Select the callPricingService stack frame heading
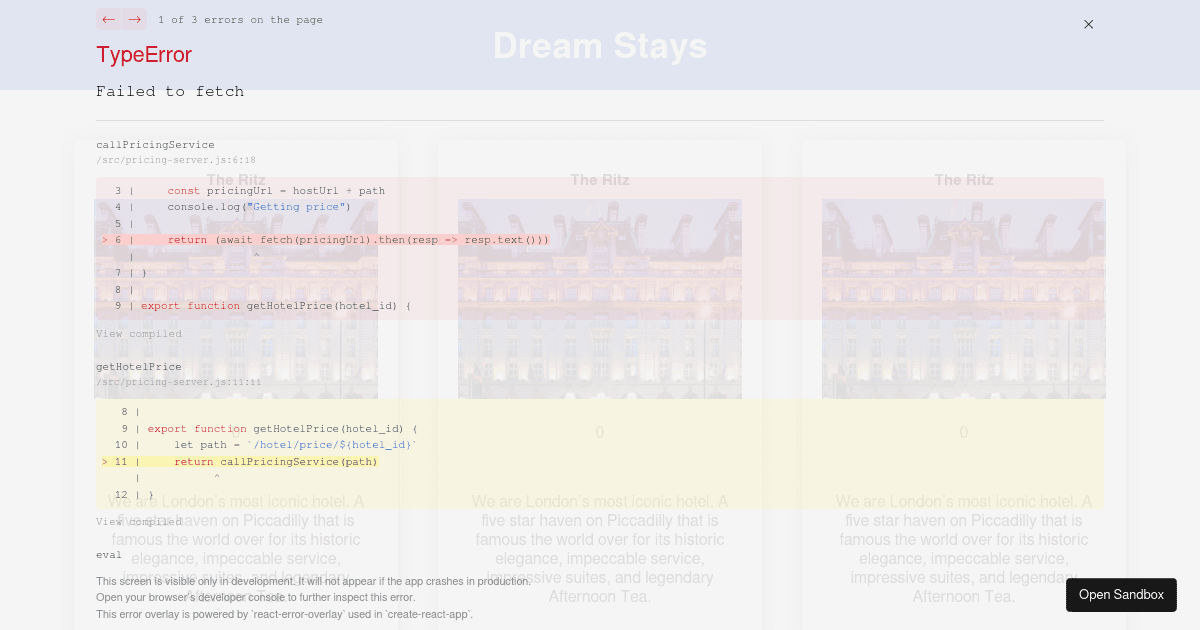The image size is (1200, 630). click(x=156, y=145)
